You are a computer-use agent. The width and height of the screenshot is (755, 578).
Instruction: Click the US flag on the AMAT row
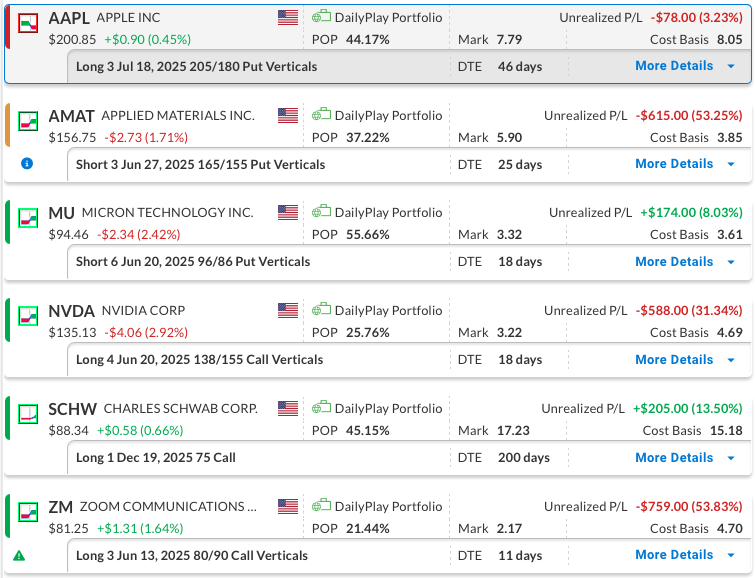pyautogui.click(x=288, y=116)
